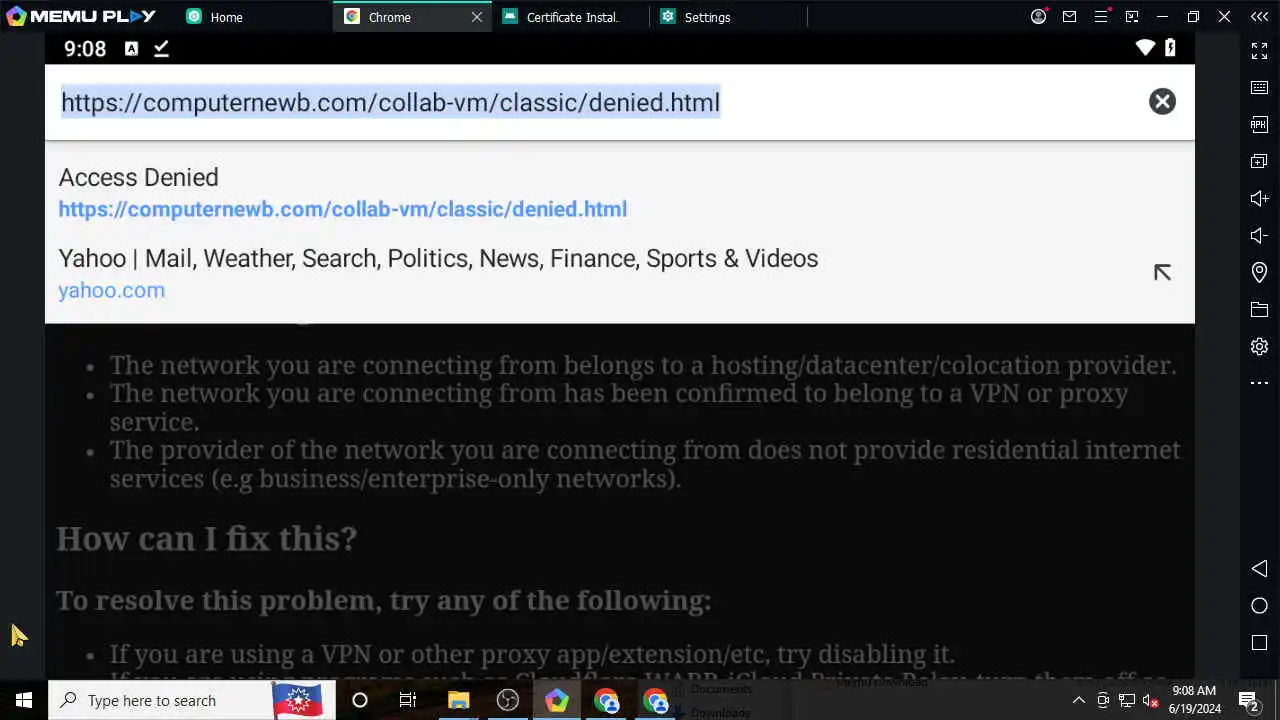Select the Access Denied suggestion title
The image size is (1280, 720).
pyautogui.click(x=138, y=177)
